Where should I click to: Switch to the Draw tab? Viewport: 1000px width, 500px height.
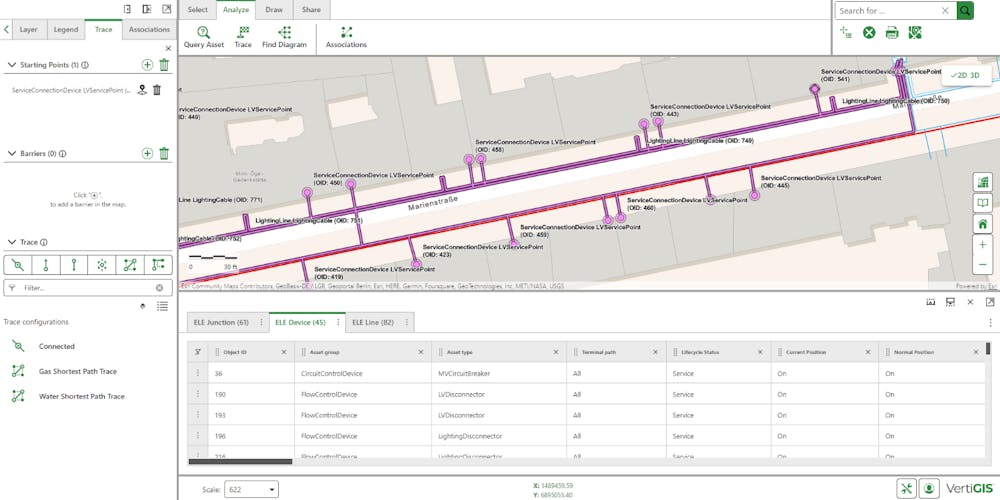pyautogui.click(x=274, y=10)
